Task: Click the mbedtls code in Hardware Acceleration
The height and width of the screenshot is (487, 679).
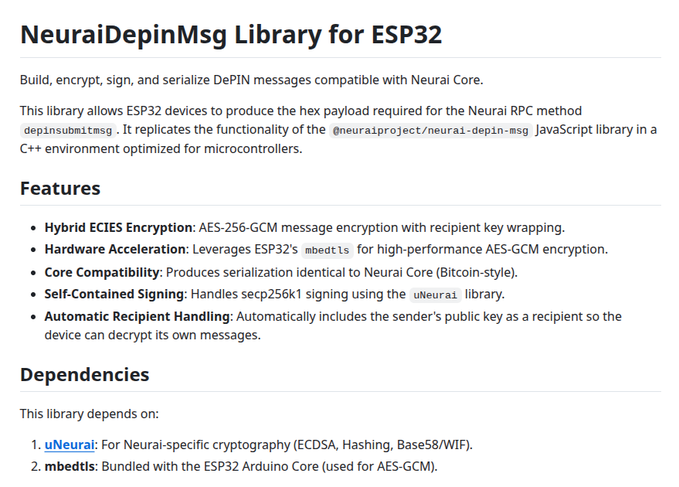Action: point(327,250)
